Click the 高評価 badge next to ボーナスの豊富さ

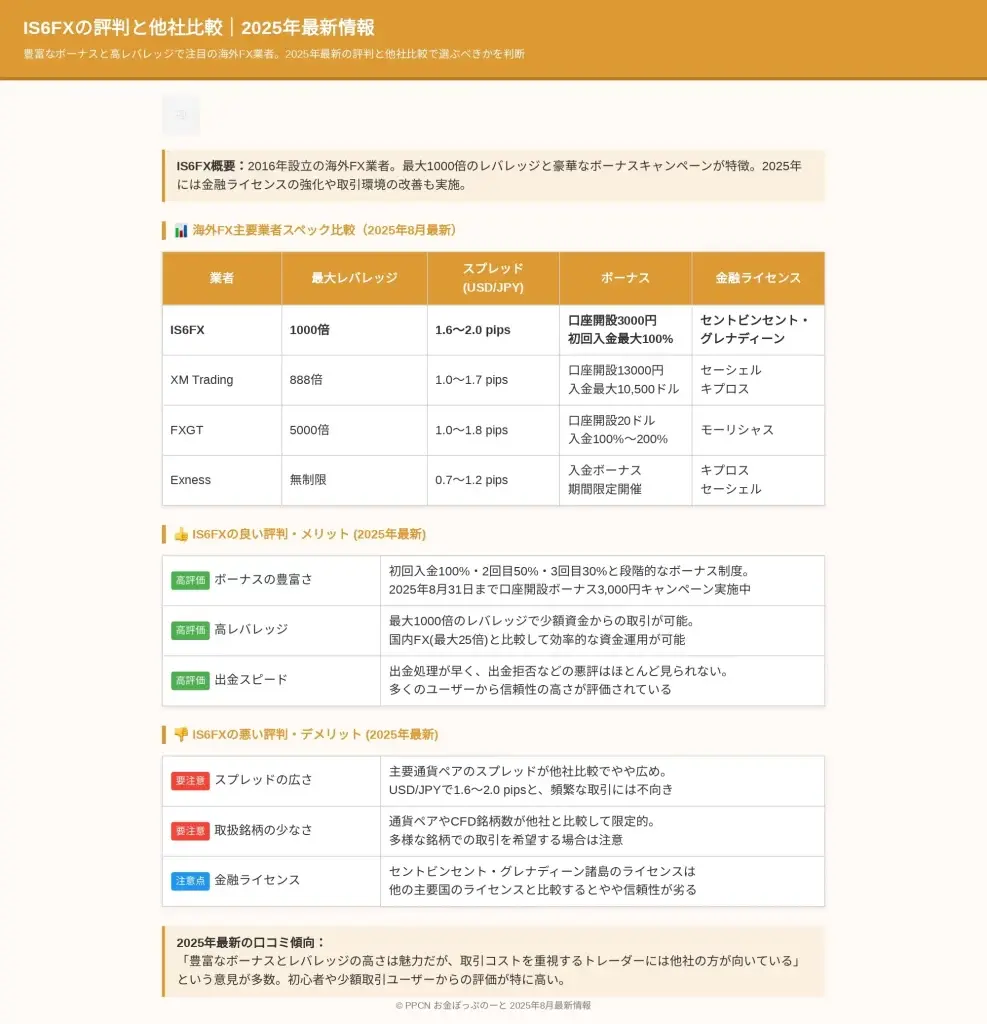tap(190, 580)
